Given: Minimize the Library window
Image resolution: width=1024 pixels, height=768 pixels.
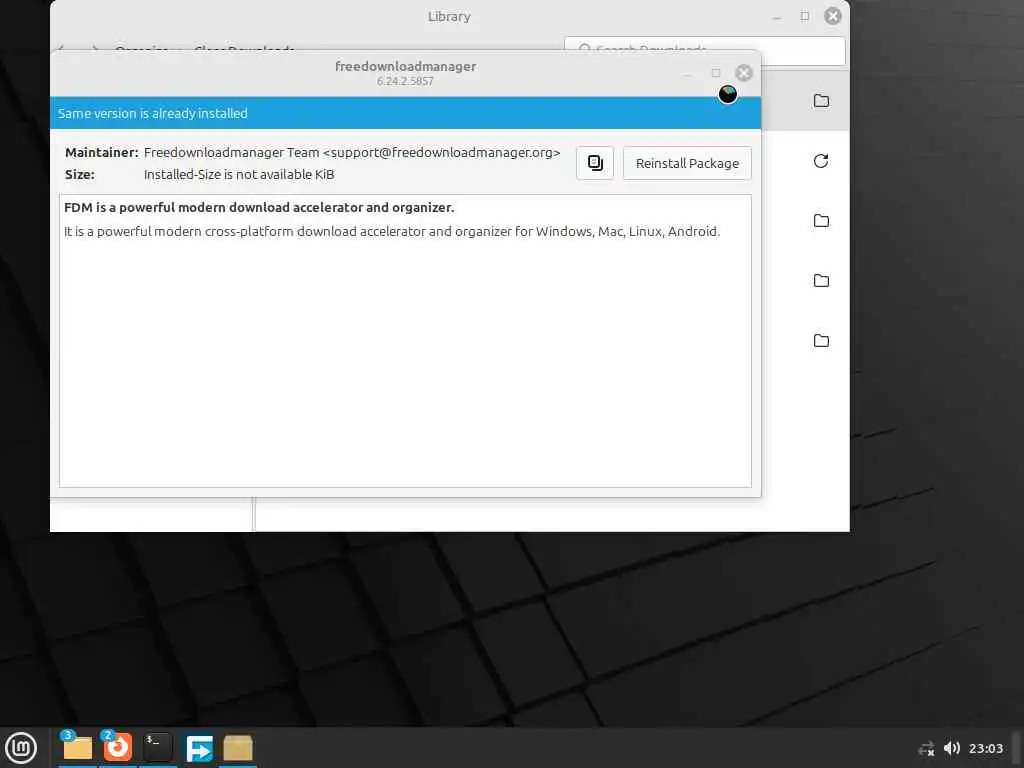Looking at the screenshot, I should tap(776, 18).
